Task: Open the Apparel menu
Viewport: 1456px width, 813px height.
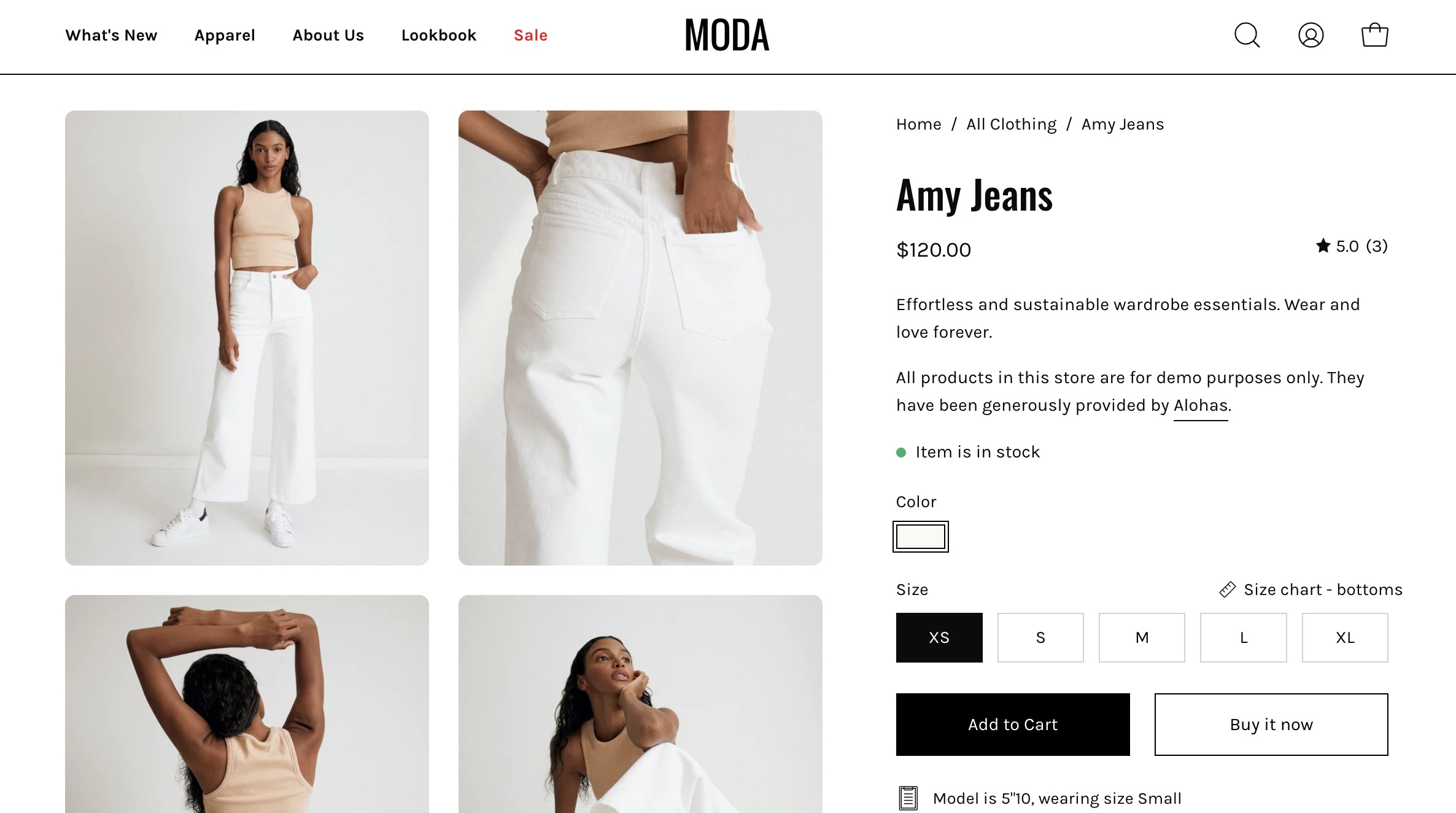Action: [x=225, y=36]
